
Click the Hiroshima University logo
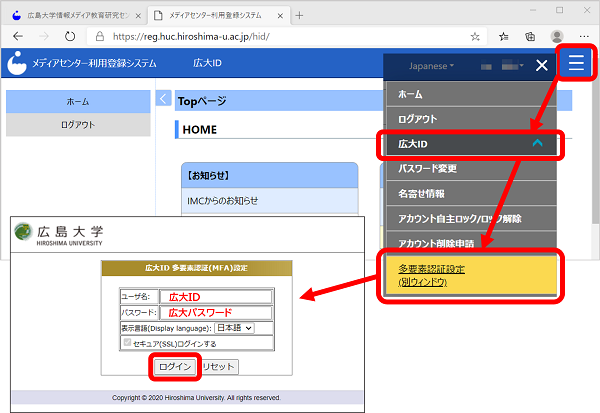[59, 234]
